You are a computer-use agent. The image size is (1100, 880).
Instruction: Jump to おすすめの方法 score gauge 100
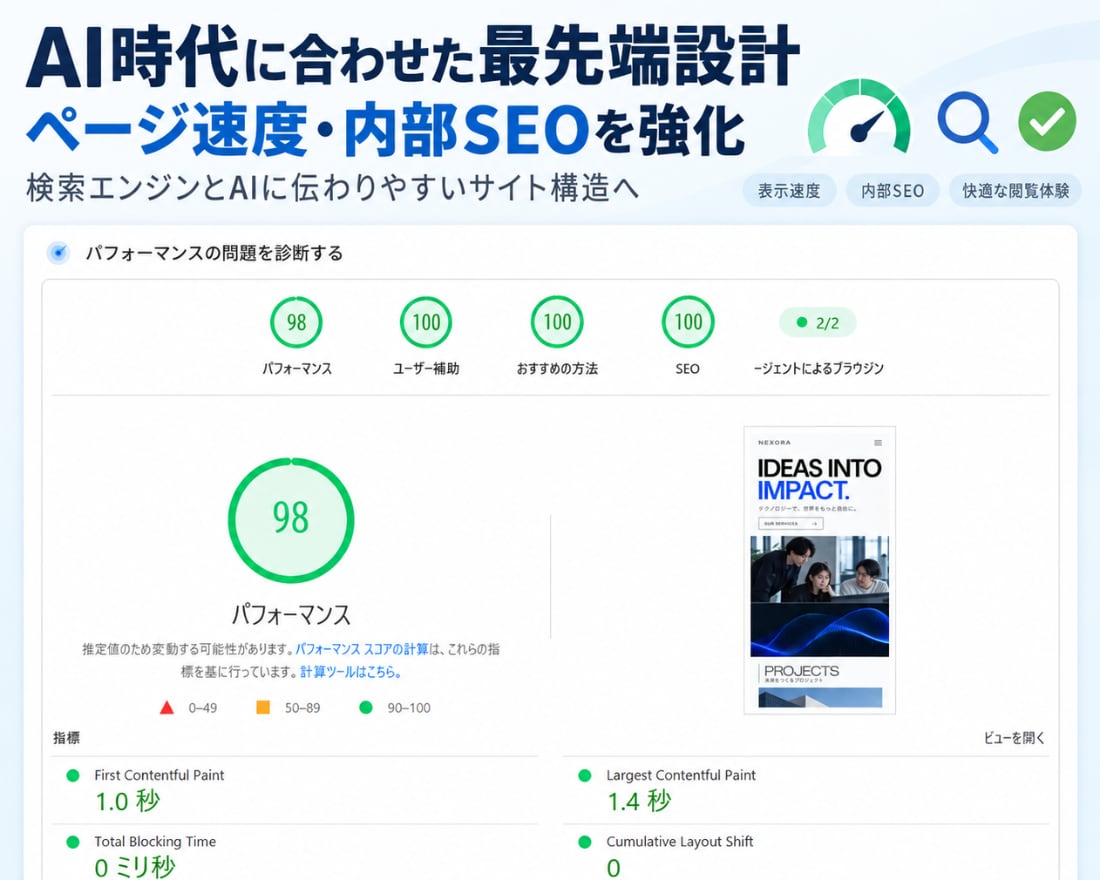click(557, 322)
